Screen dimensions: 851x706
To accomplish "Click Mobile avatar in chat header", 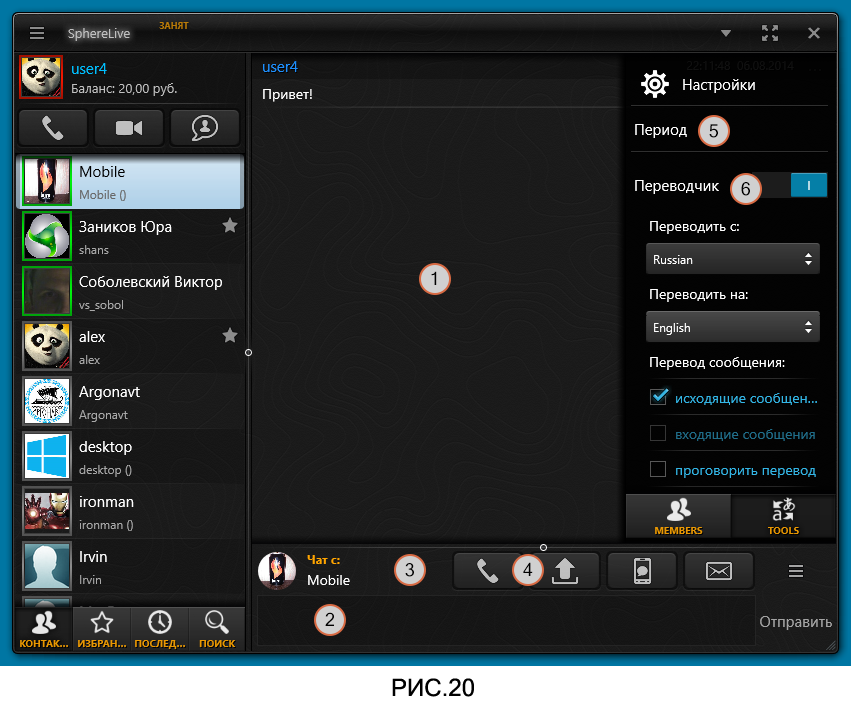I will coord(277,571).
